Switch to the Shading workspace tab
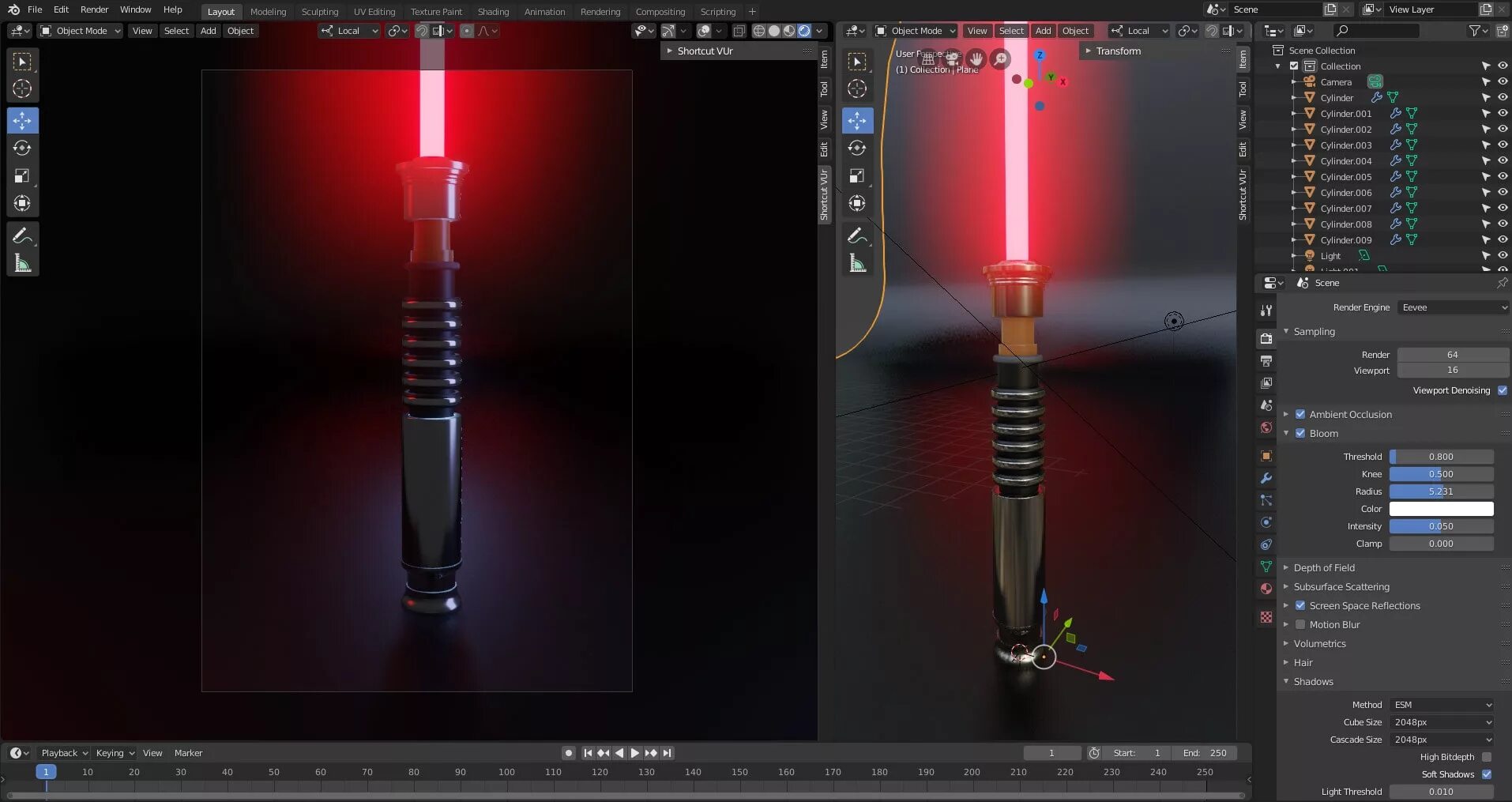Image resolution: width=1512 pixels, height=802 pixels. coord(493,12)
